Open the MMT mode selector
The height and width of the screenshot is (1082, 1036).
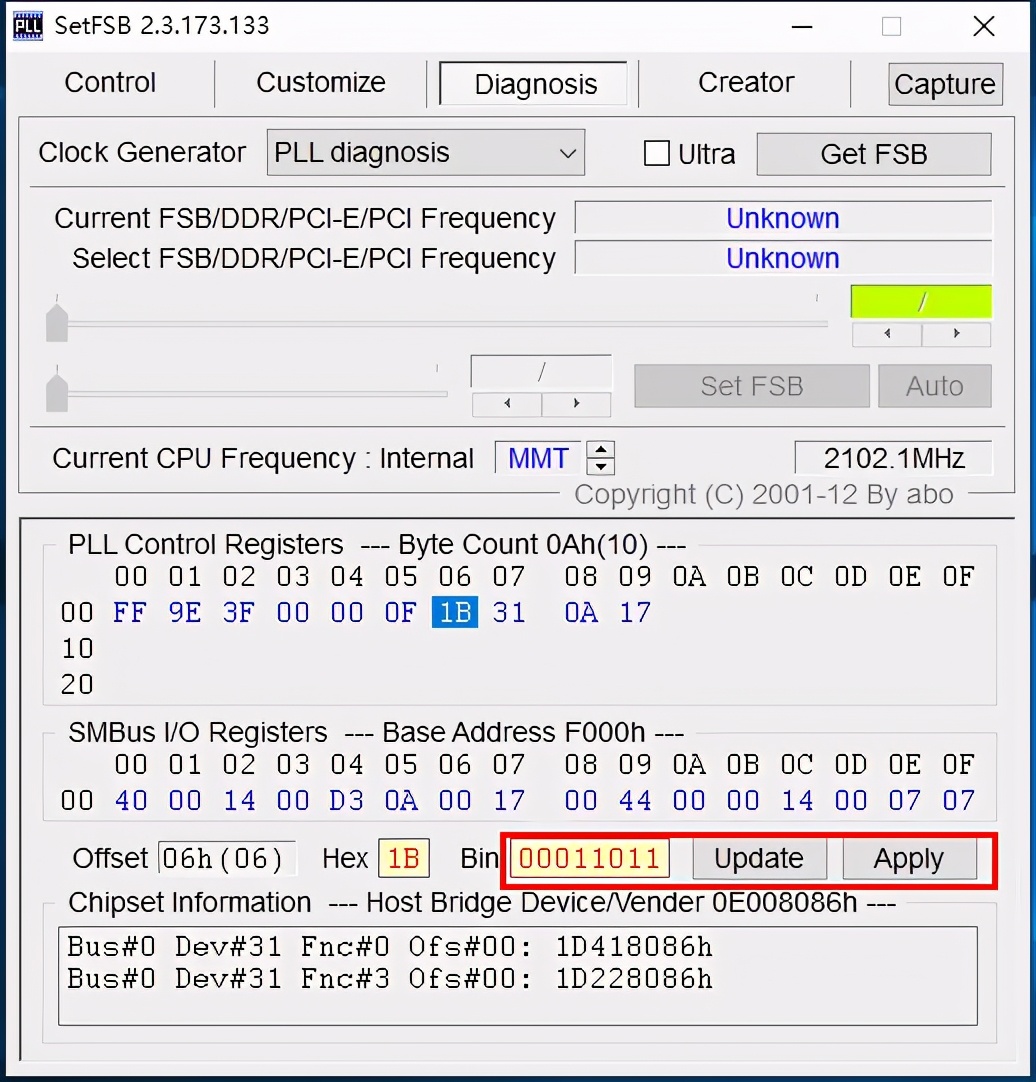click(537, 457)
